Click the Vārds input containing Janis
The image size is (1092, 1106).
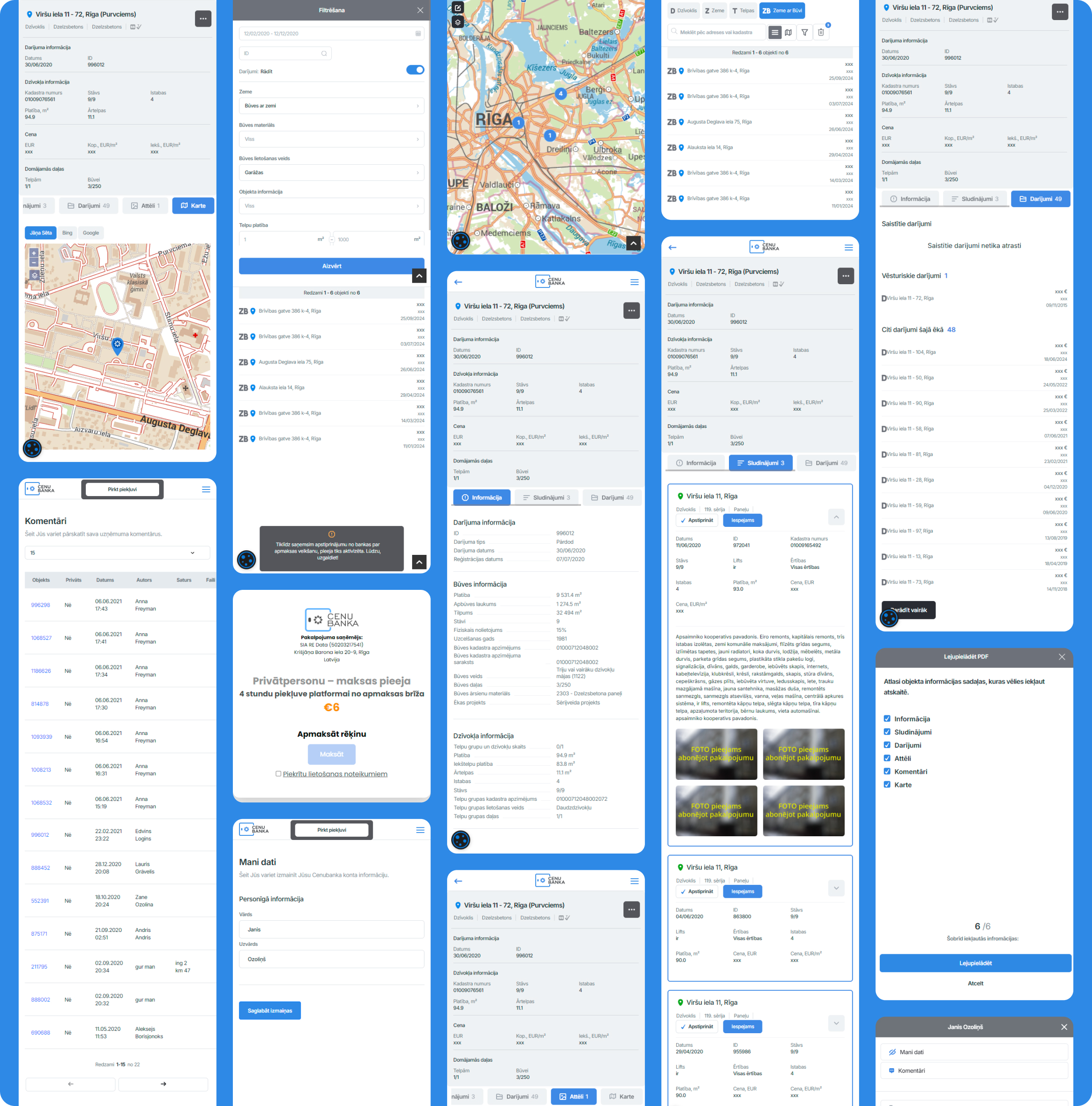pos(331,930)
